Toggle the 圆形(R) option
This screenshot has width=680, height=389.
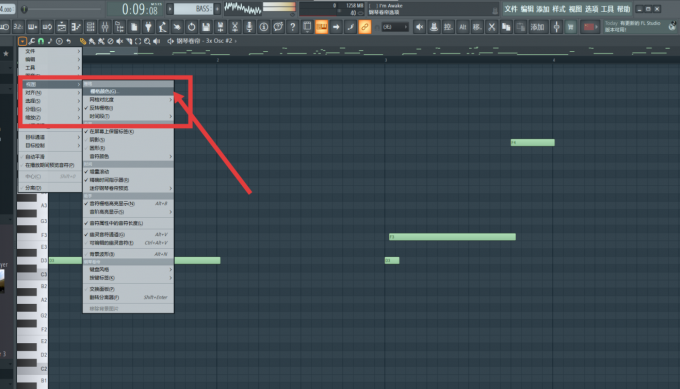point(128,148)
